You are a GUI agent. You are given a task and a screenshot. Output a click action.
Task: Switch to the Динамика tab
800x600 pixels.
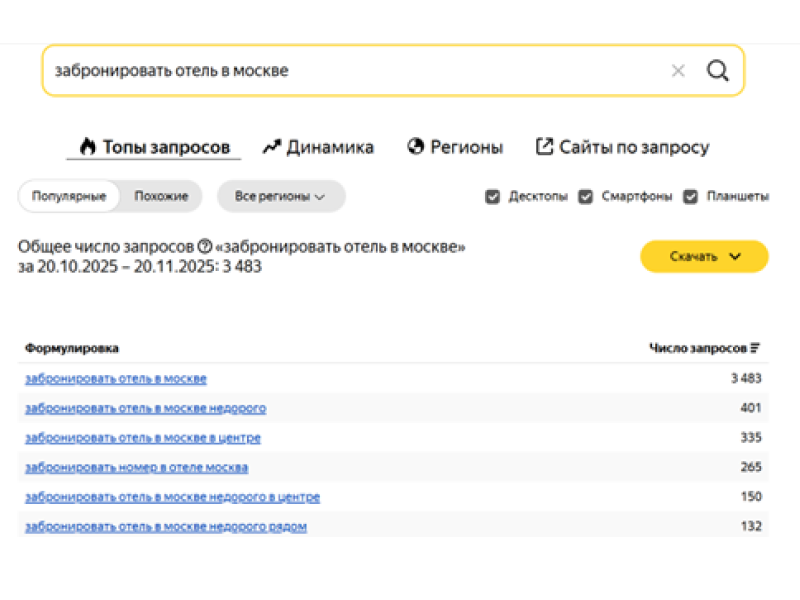318,147
